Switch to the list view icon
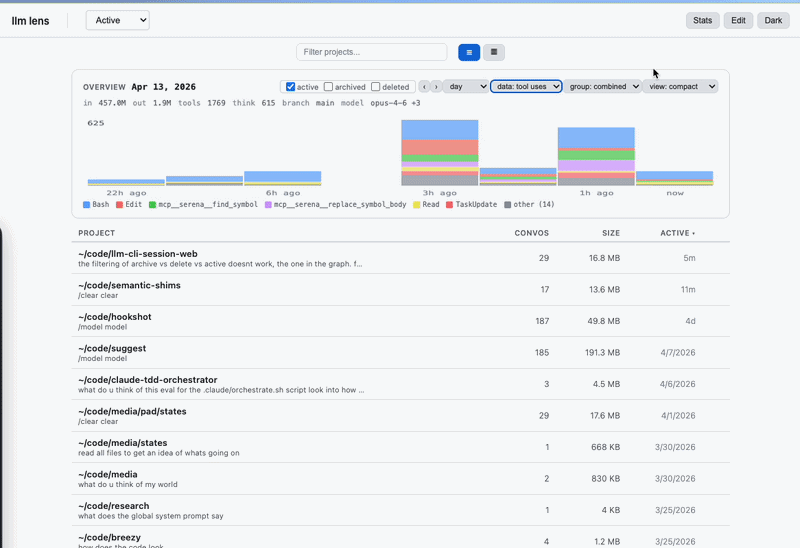 (469, 52)
